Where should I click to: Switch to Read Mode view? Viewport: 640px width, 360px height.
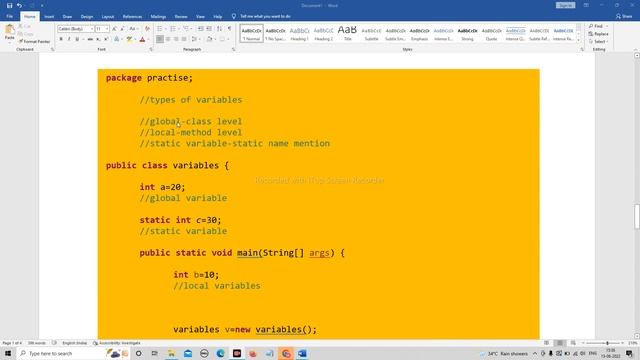coord(547,343)
